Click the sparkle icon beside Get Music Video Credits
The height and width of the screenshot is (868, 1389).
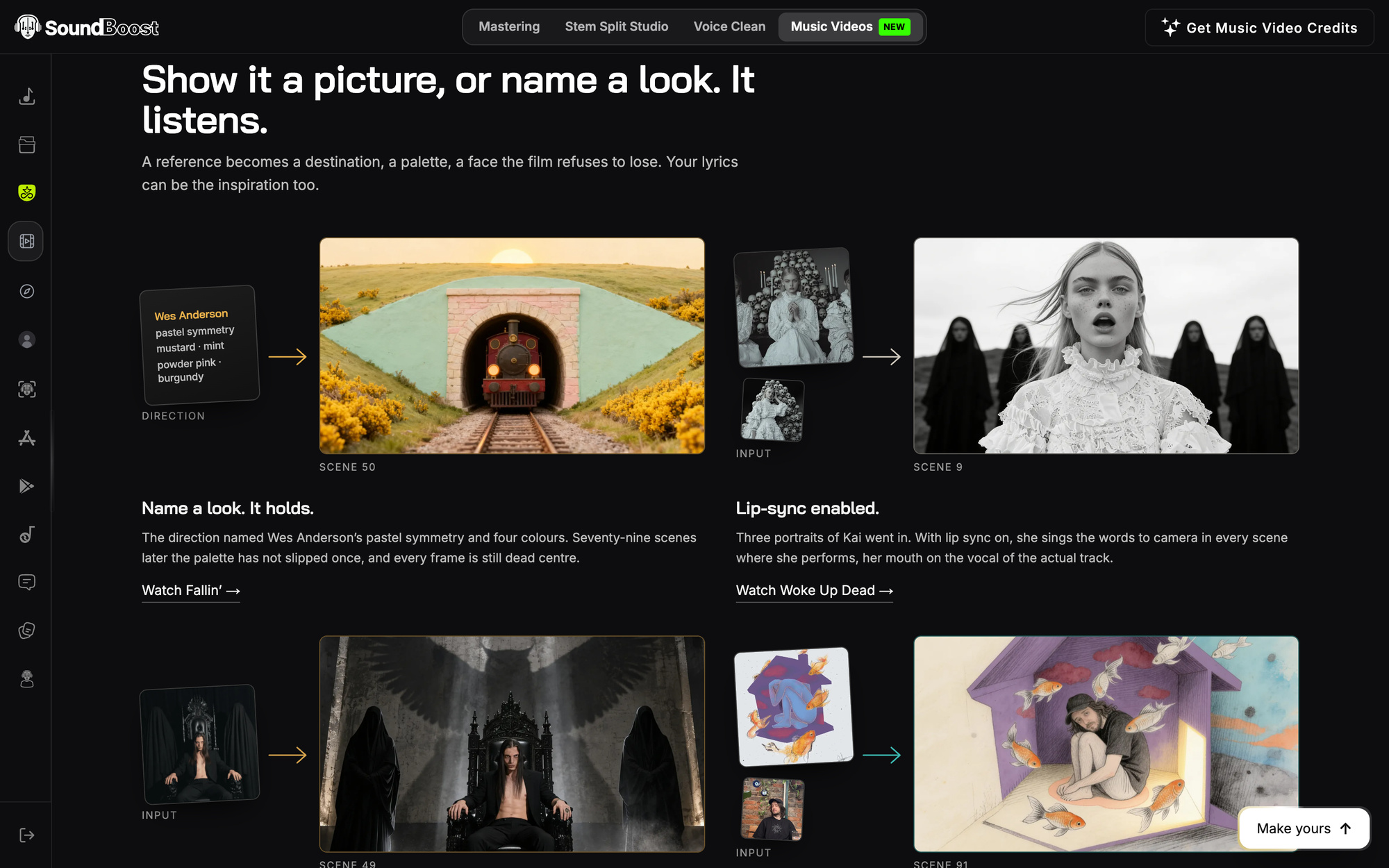1170,27
